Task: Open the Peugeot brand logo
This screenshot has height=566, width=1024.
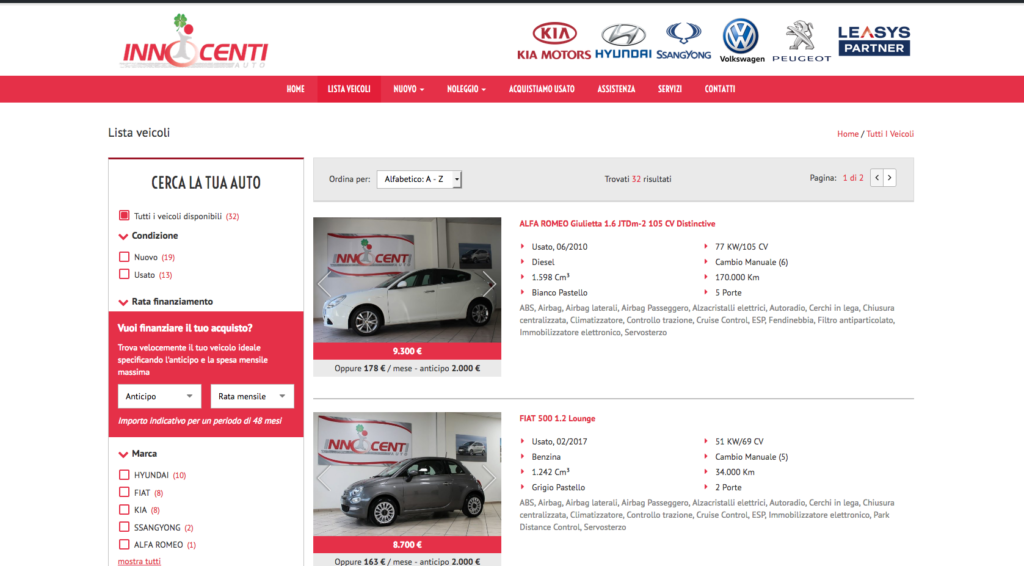Action: [x=801, y=41]
